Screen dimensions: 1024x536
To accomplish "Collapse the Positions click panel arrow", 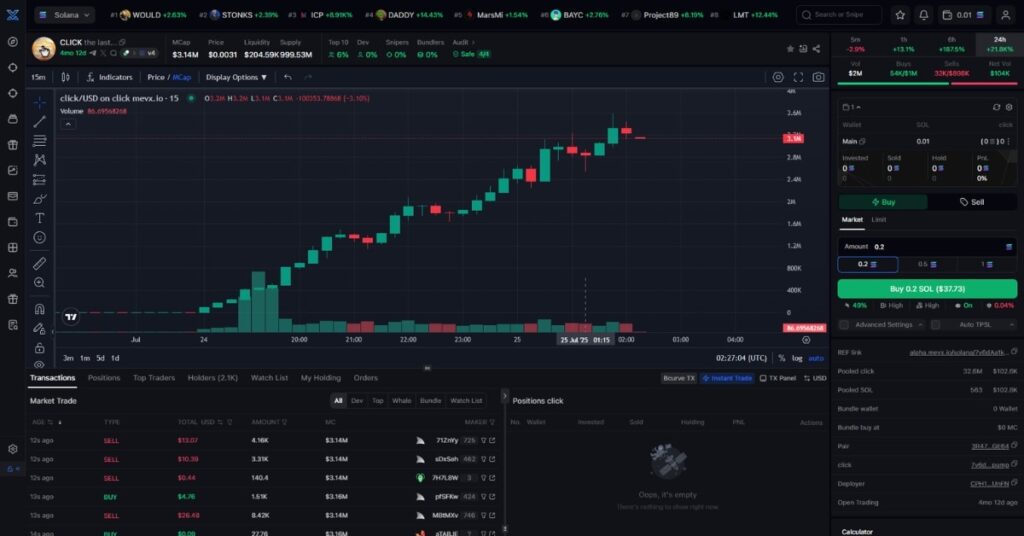I will 504,396.
